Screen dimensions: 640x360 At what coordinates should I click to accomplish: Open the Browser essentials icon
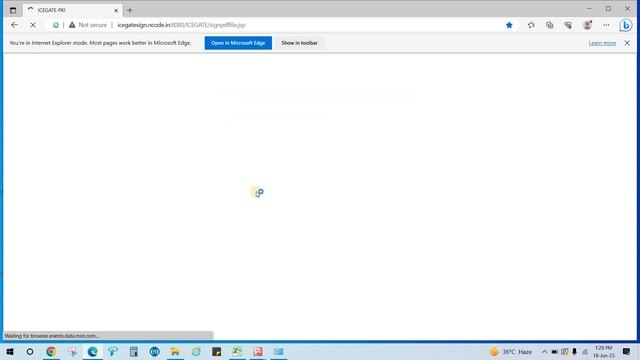(568, 25)
